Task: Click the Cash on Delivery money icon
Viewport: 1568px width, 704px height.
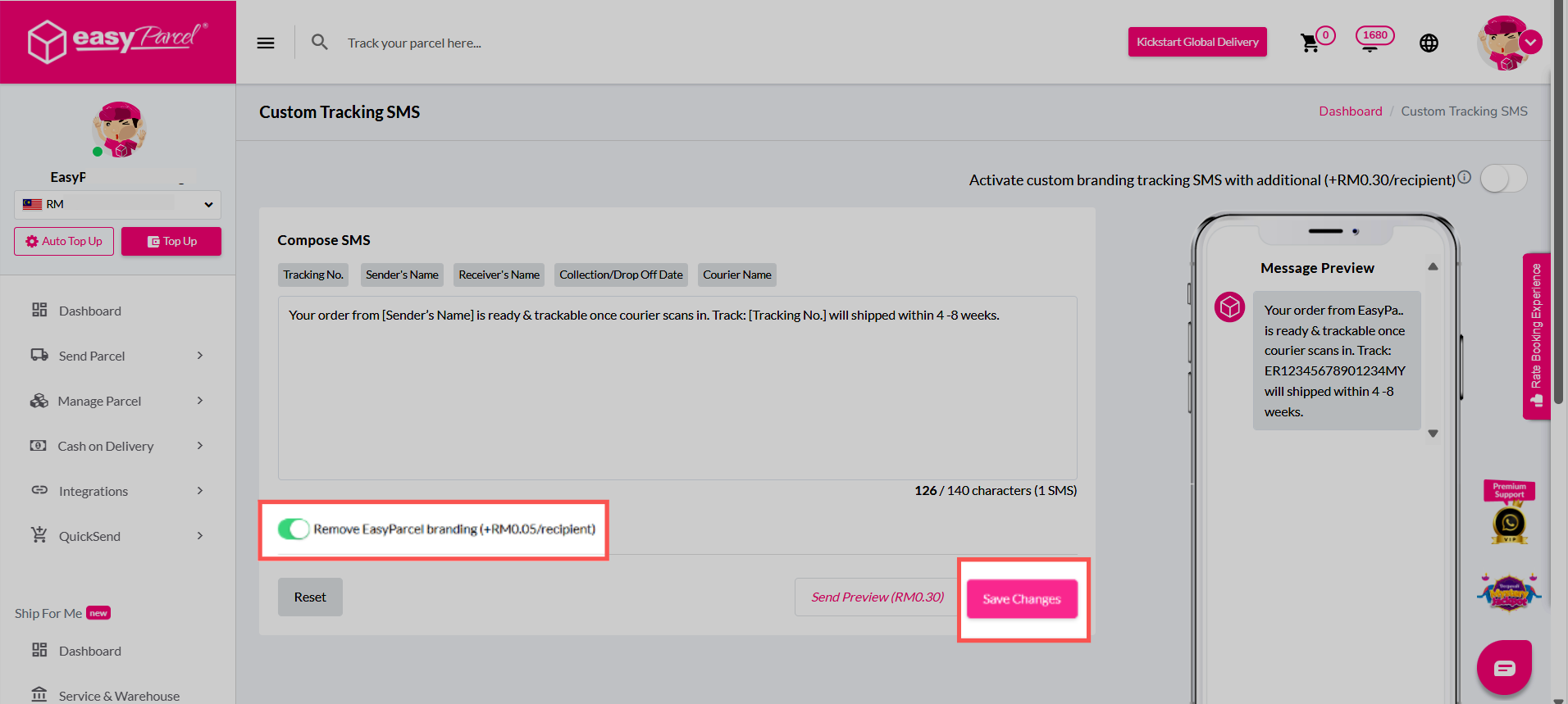Action: coord(39,446)
